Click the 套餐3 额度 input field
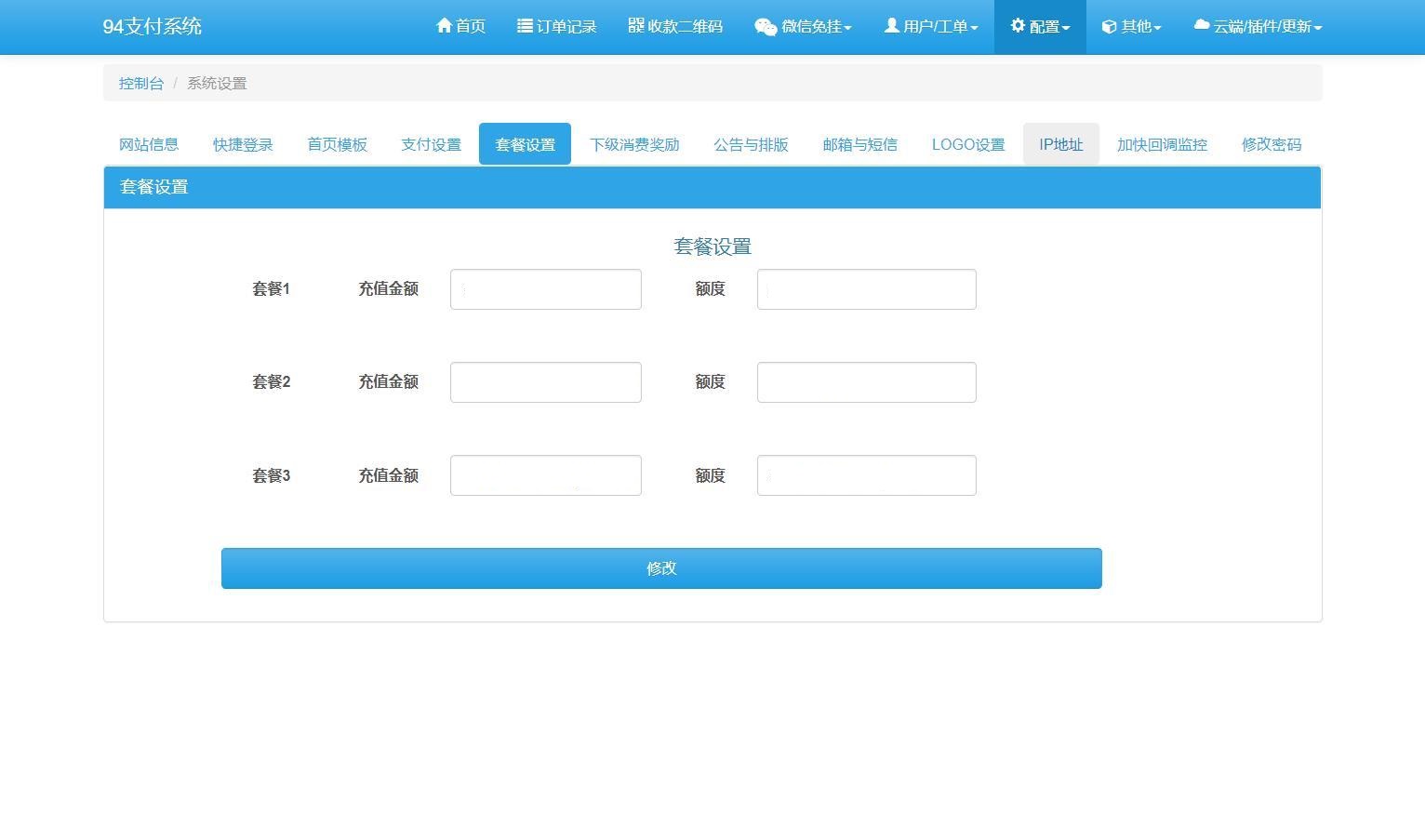 (x=866, y=474)
